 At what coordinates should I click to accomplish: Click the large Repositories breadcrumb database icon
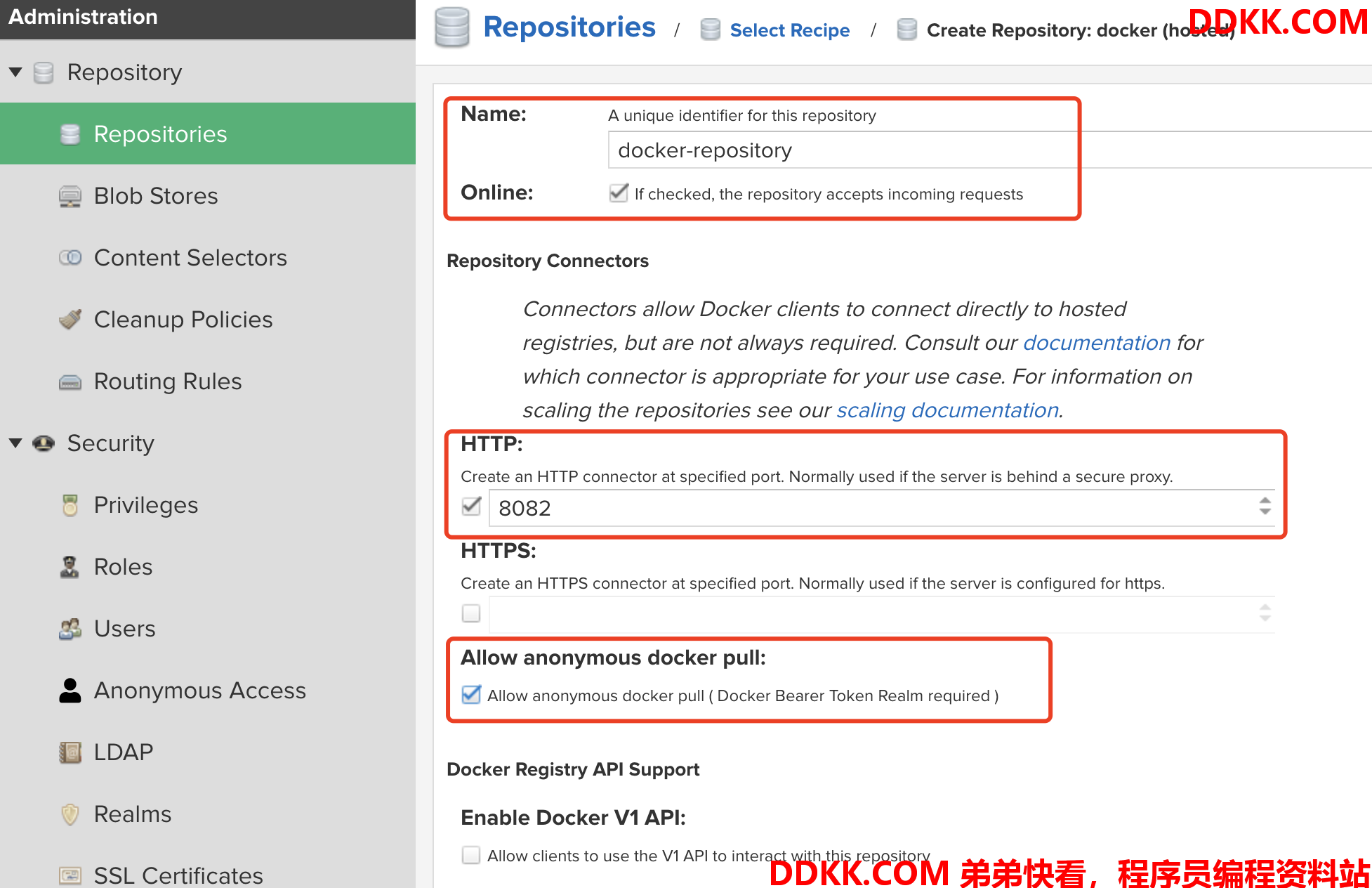451,27
